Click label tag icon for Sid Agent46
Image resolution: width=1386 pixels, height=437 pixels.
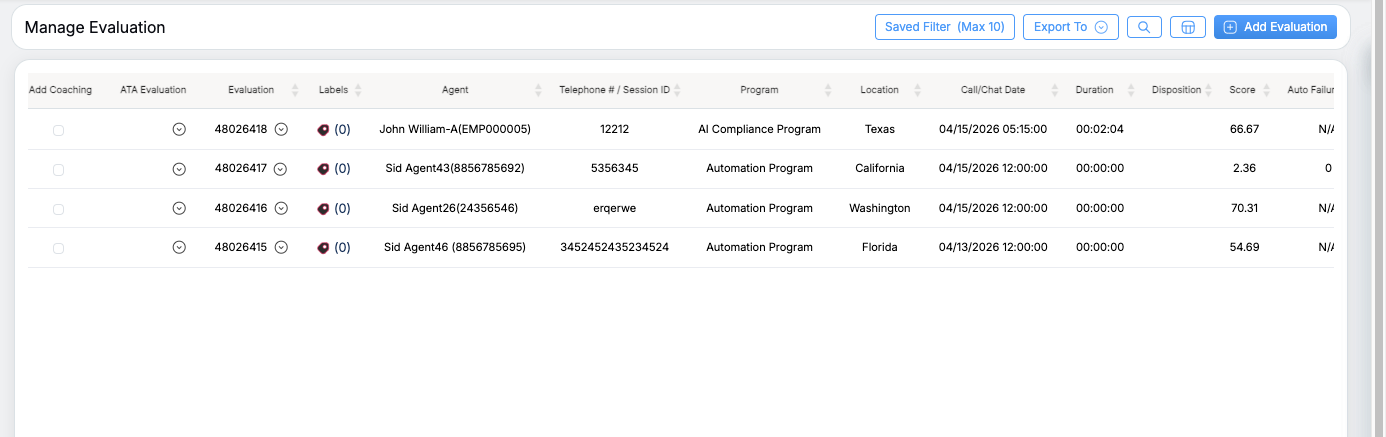click(323, 247)
